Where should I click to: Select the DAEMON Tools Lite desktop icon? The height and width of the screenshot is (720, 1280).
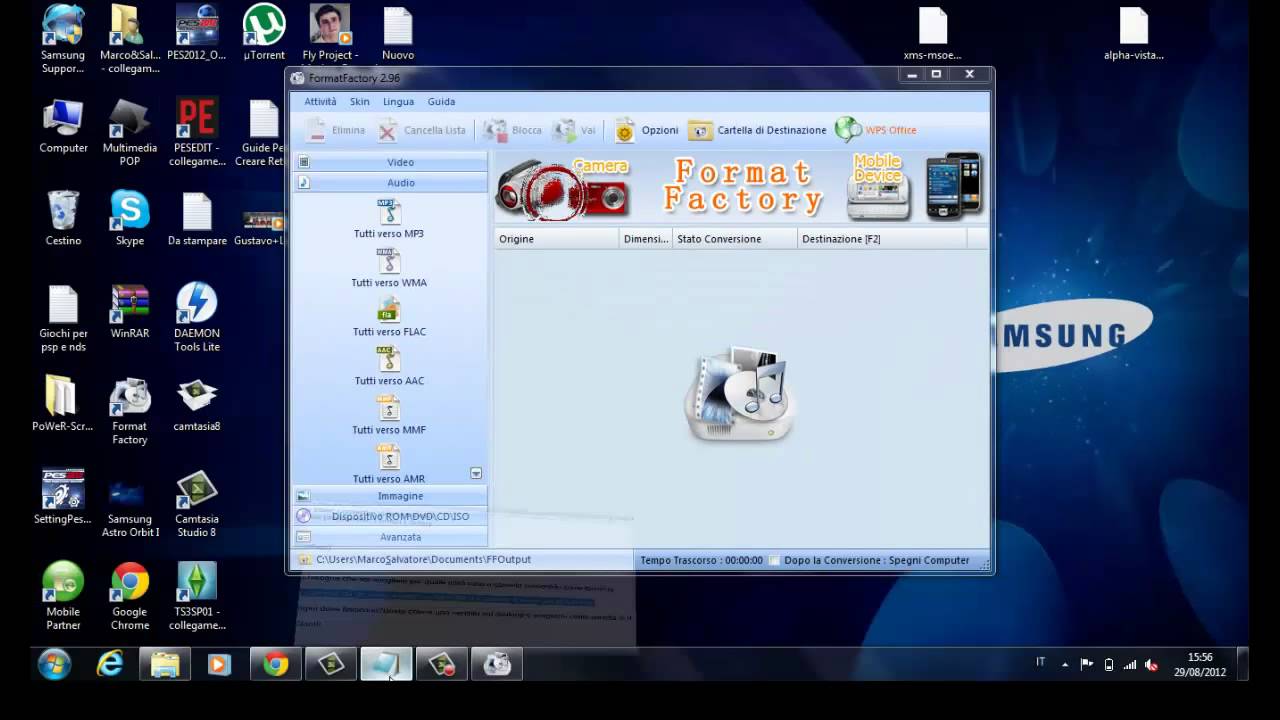point(197,317)
